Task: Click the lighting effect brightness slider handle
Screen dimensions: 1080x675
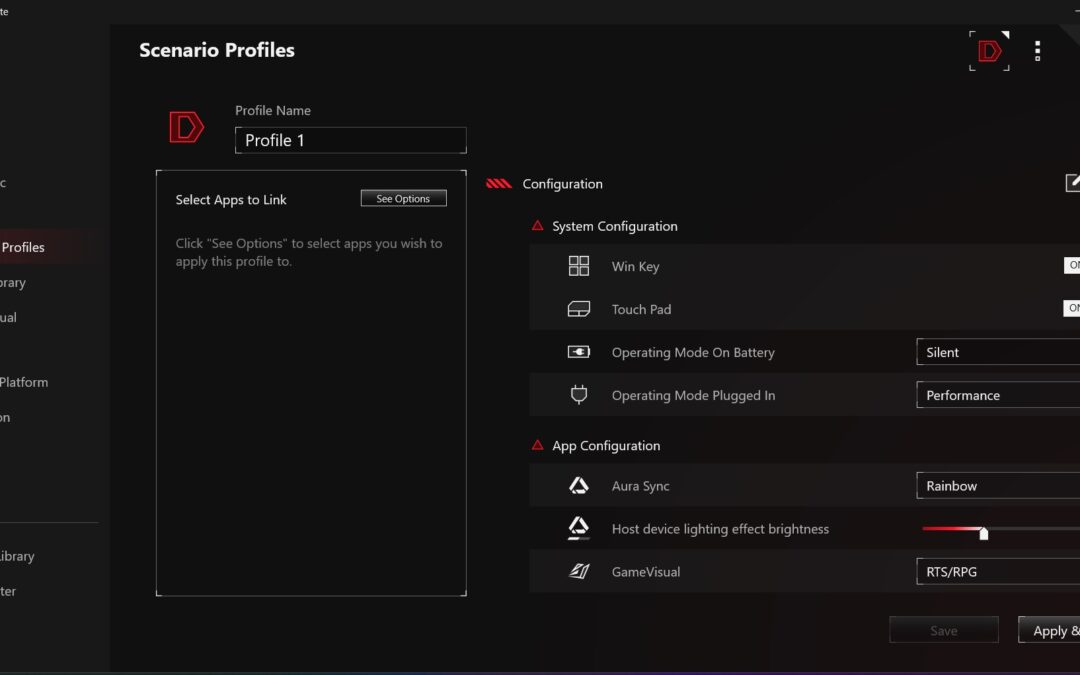Action: click(983, 533)
